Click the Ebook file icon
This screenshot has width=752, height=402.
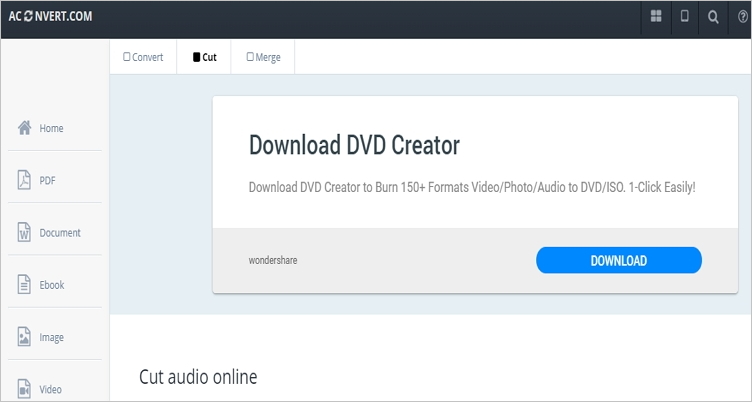coord(24,284)
